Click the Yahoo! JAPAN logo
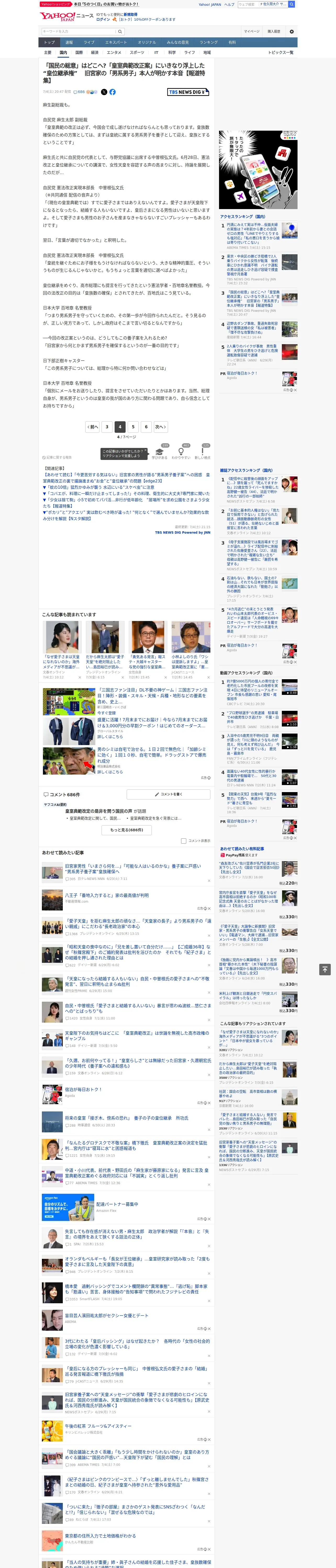This screenshot has width=336, height=1568. [x=57, y=16]
